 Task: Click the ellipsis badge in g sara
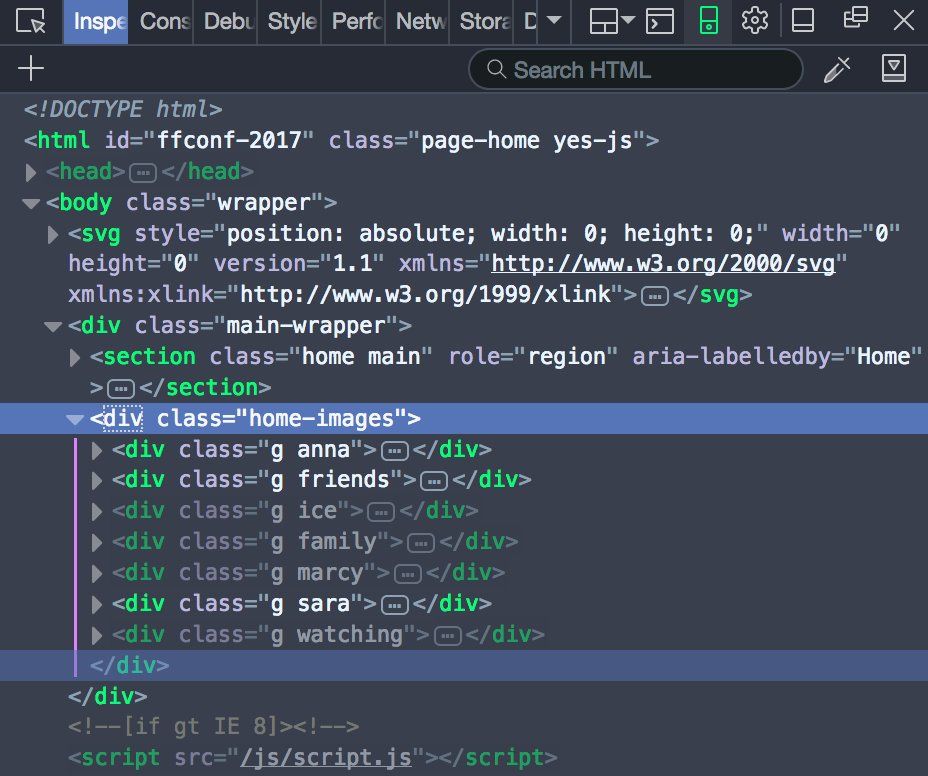395,605
